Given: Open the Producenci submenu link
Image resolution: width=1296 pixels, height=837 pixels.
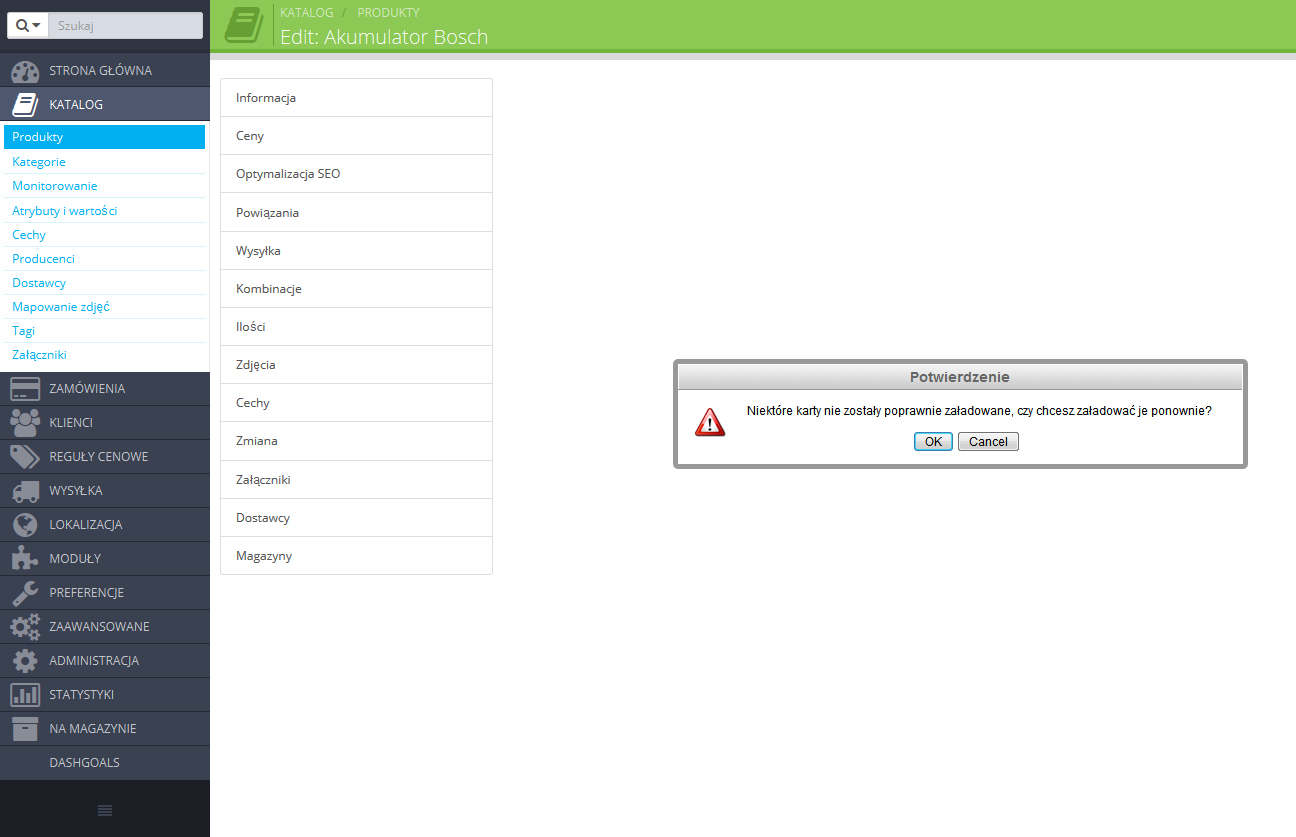Looking at the screenshot, I should click(43, 259).
